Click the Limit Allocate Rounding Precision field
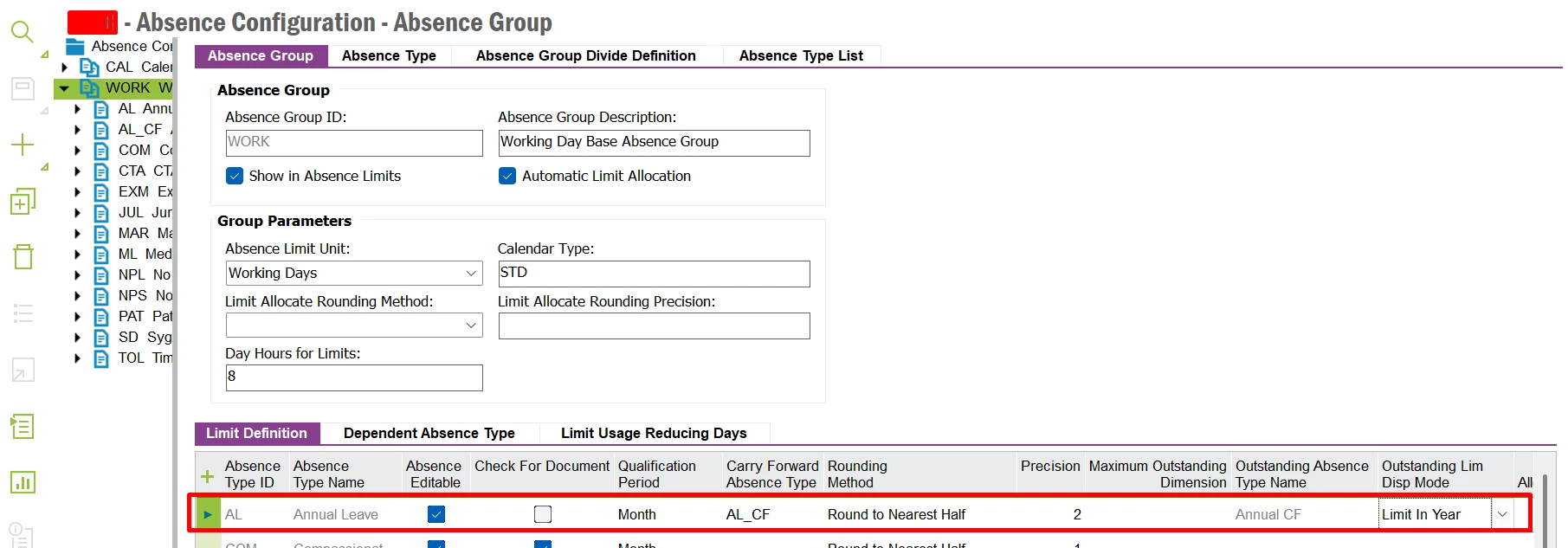The width and height of the screenshot is (1568, 548). tap(655, 326)
